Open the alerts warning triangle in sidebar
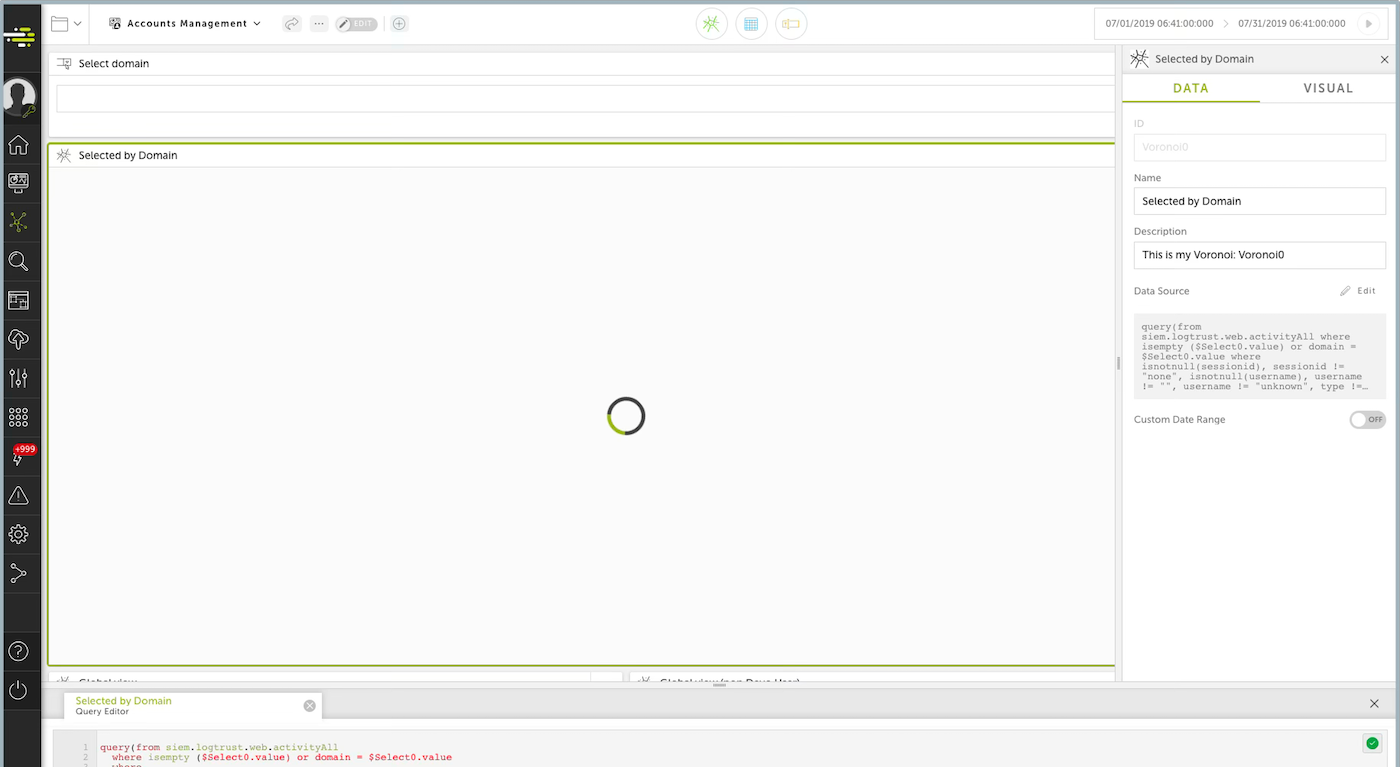1400x767 pixels. 19,494
